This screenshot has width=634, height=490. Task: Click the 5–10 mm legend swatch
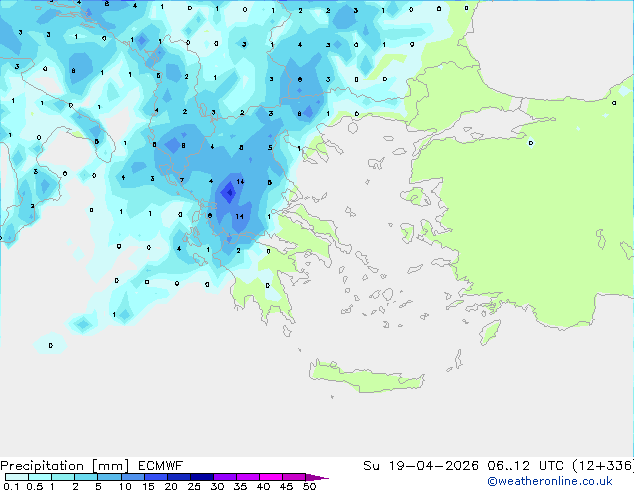pyautogui.click(x=109, y=477)
